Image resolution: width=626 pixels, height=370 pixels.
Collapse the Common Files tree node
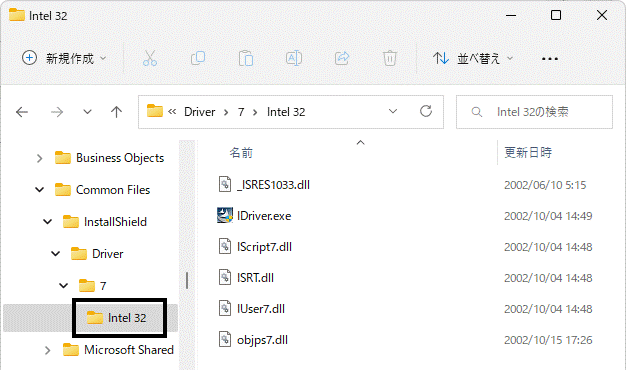[x=40, y=190]
